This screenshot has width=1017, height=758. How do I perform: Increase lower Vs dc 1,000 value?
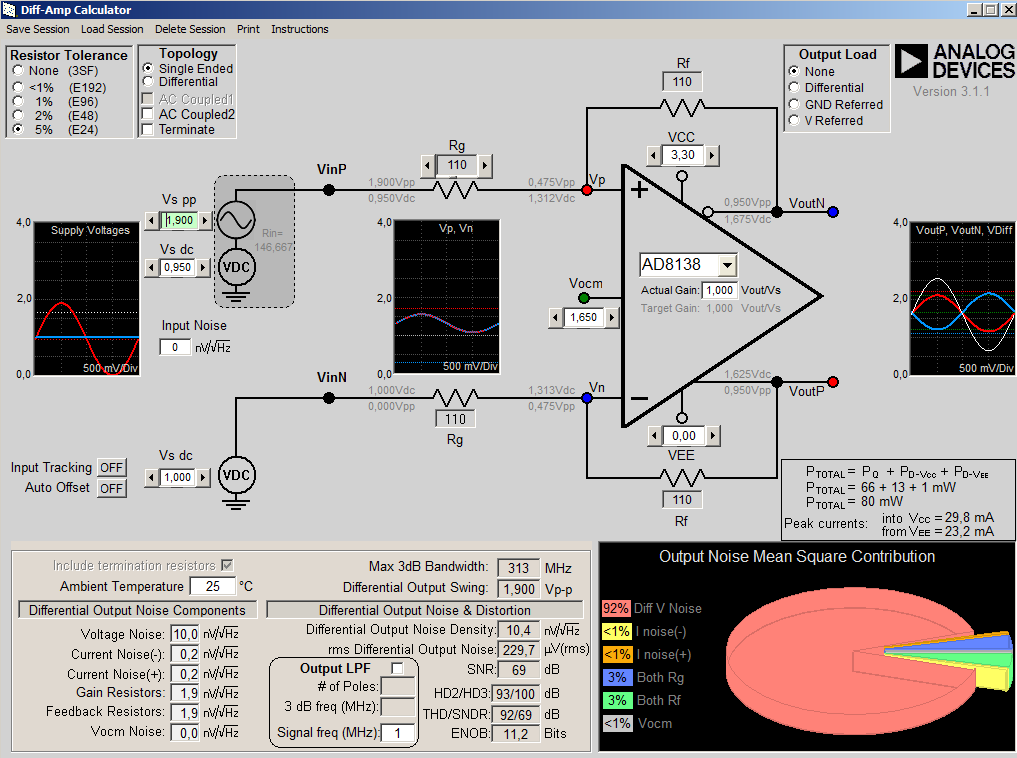pos(204,478)
